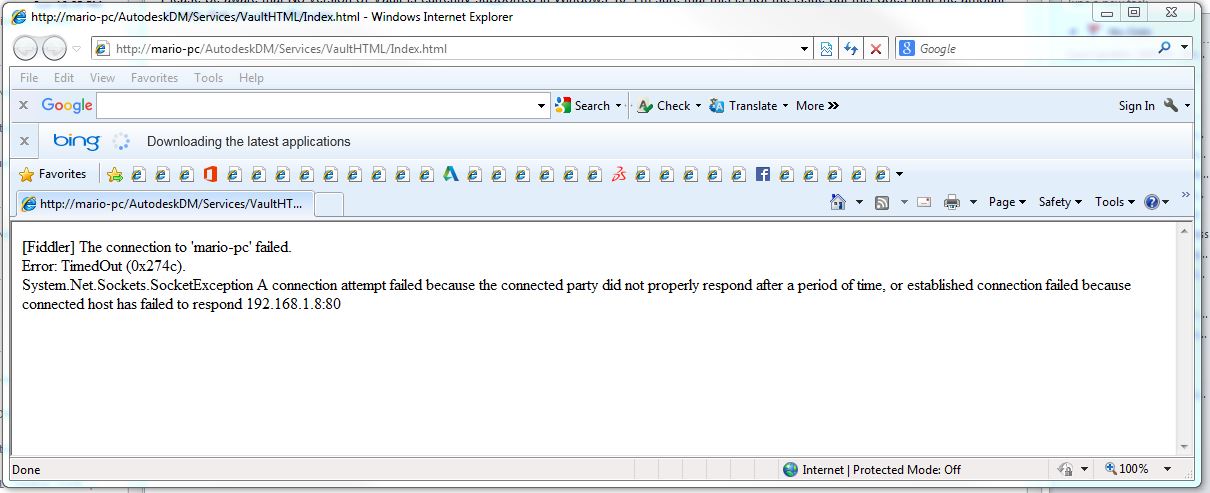The width and height of the screenshot is (1210, 493).
Task: Click the 100% zoom level button
Action: [1127, 469]
